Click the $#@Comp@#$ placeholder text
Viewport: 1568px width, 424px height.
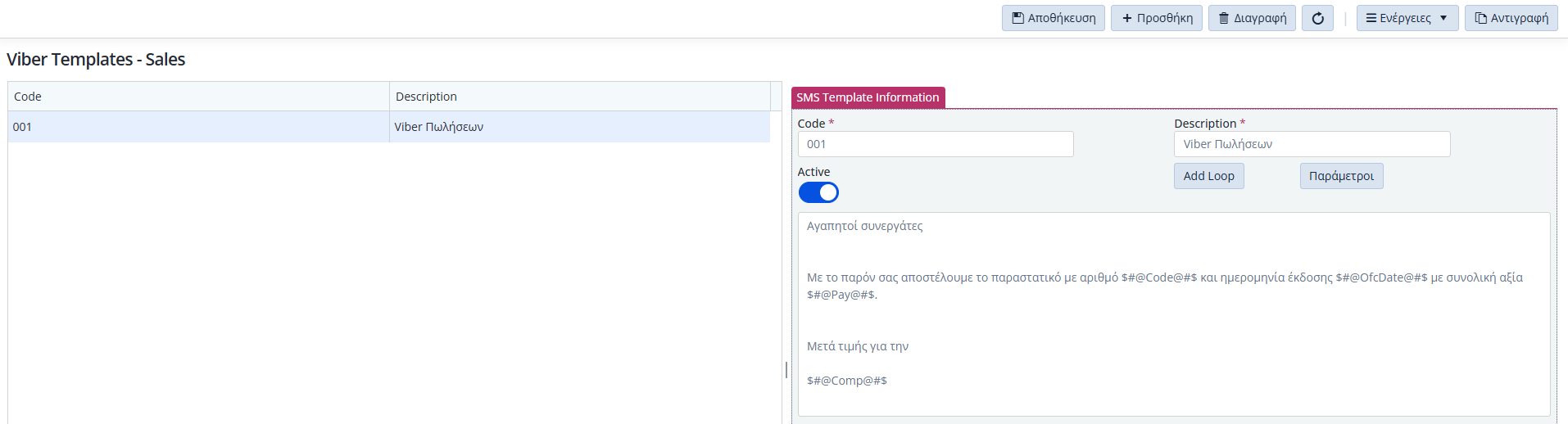pyautogui.click(x=846, y=381)
